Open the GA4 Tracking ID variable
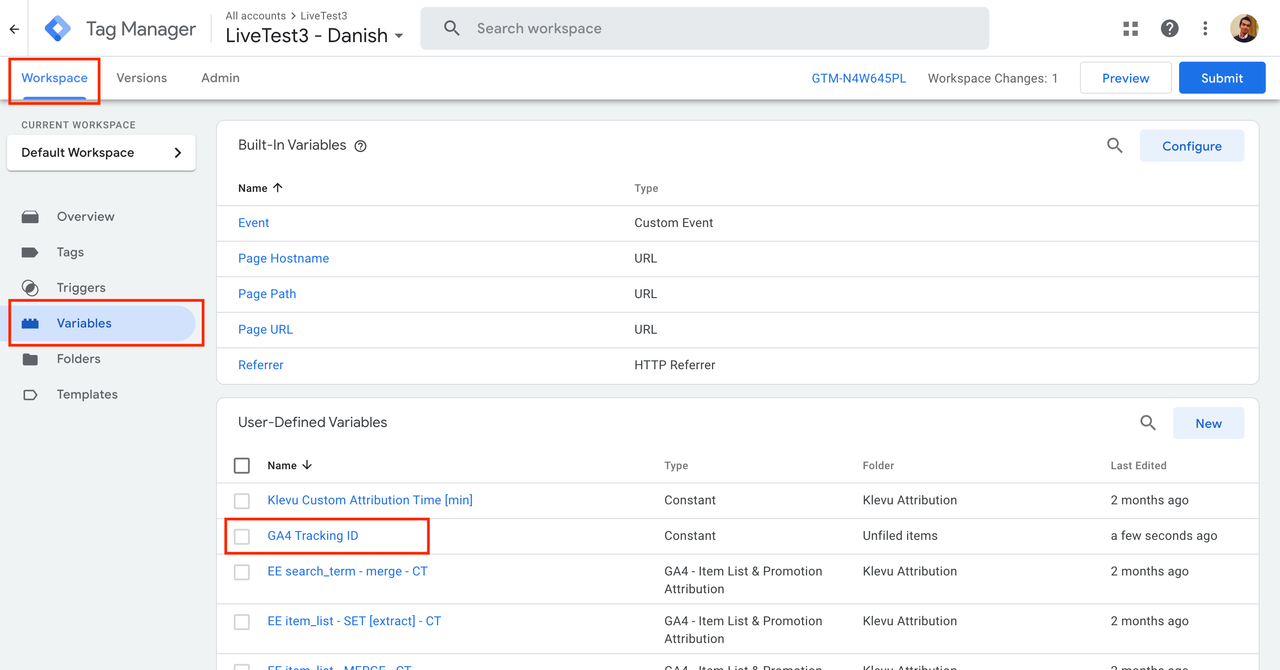The image size is (1280, 670). [313, 536]
